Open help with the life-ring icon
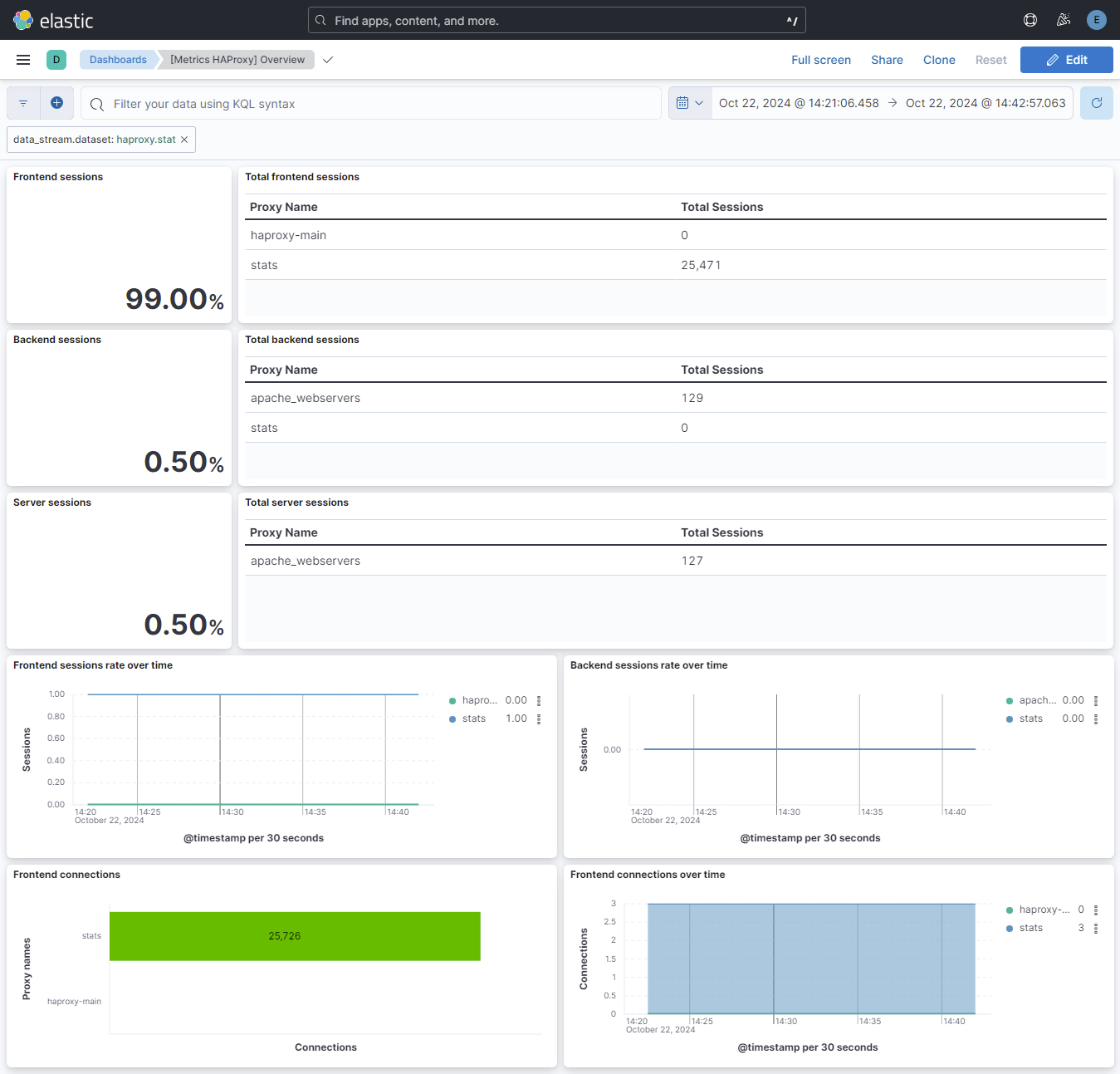Image resolution: width=1120 pixels, height=1074 pixels. [1030, 19]
